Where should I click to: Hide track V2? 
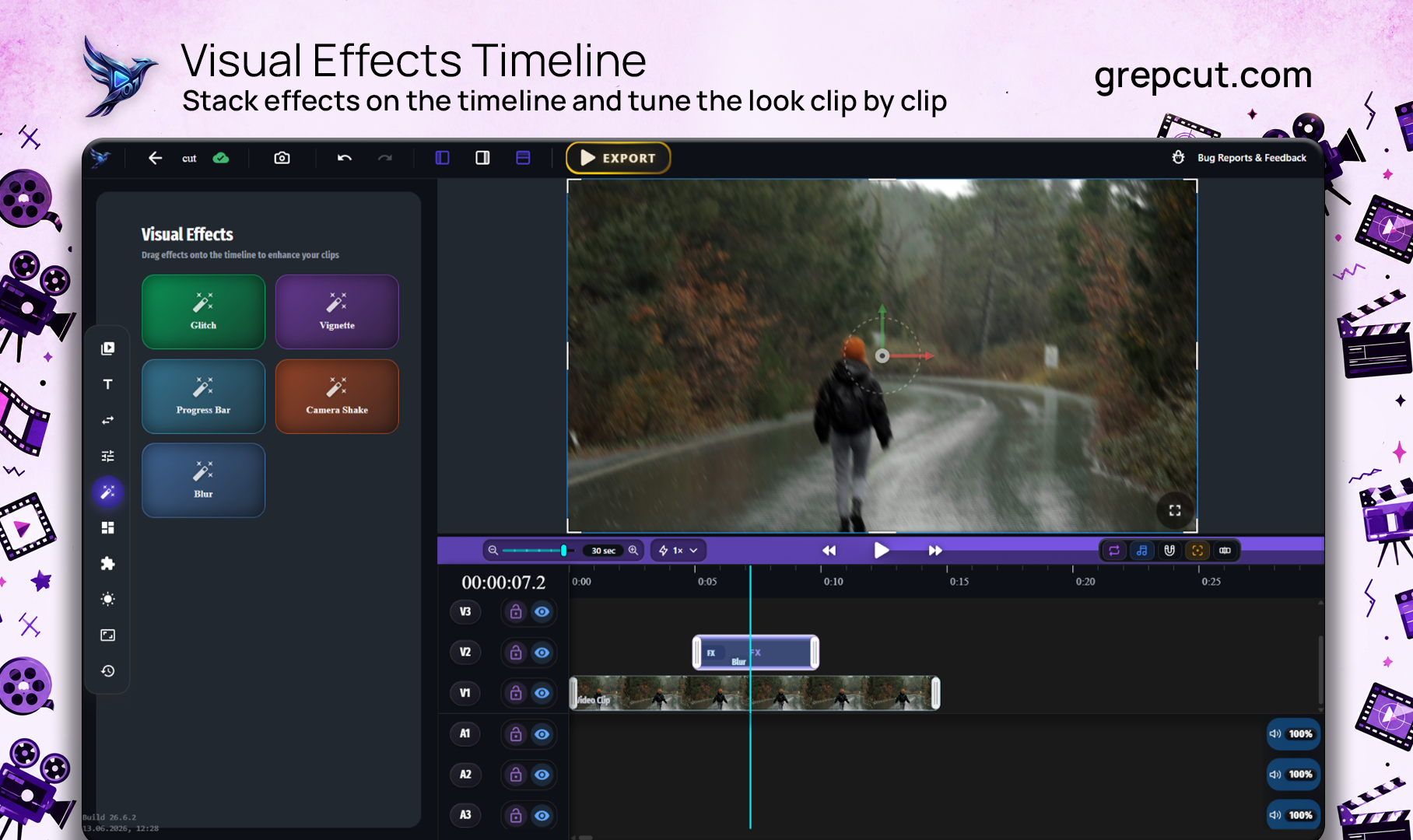(x=542, y=653)
